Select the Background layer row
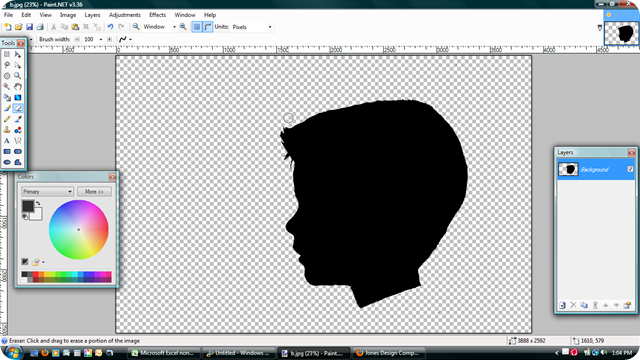Image resolution: width=640 pixels, height=360 pixels. click(596, 169)
